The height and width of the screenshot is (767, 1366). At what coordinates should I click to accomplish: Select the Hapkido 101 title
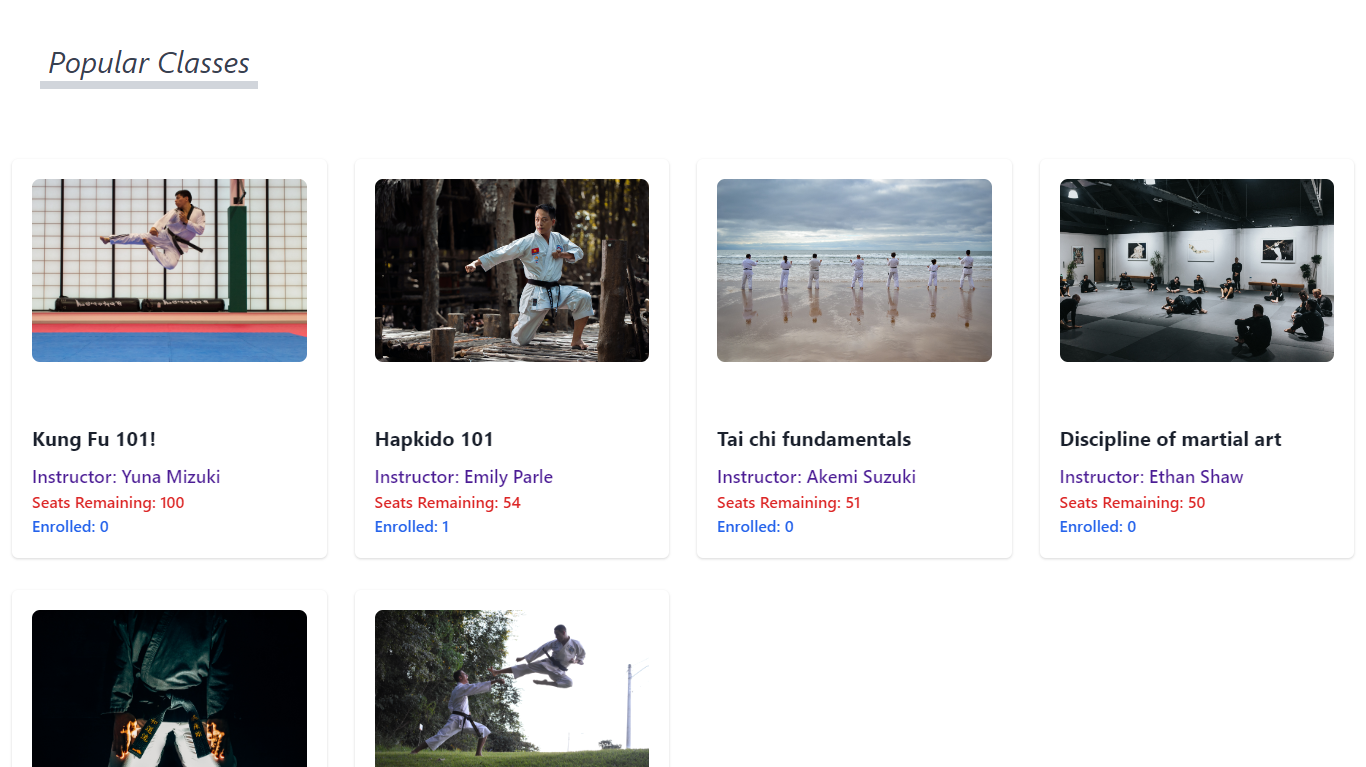pos(434,439)
